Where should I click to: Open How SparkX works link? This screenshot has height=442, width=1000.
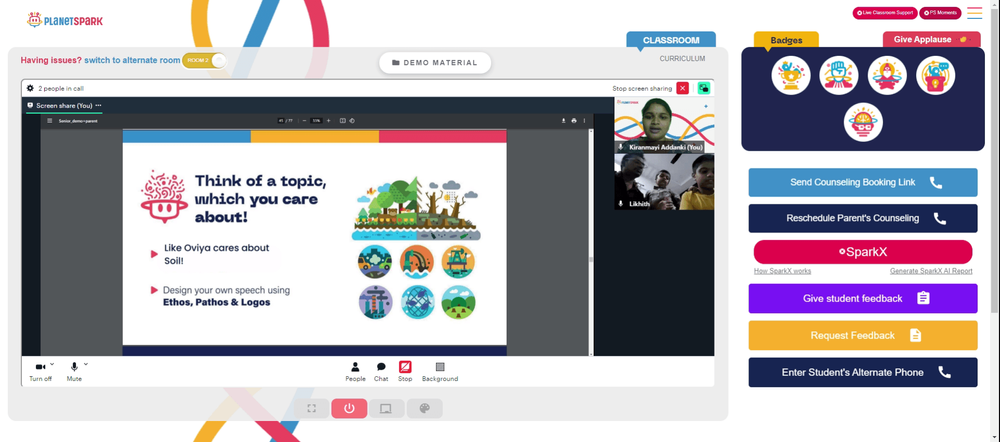(x=783, y=271)
